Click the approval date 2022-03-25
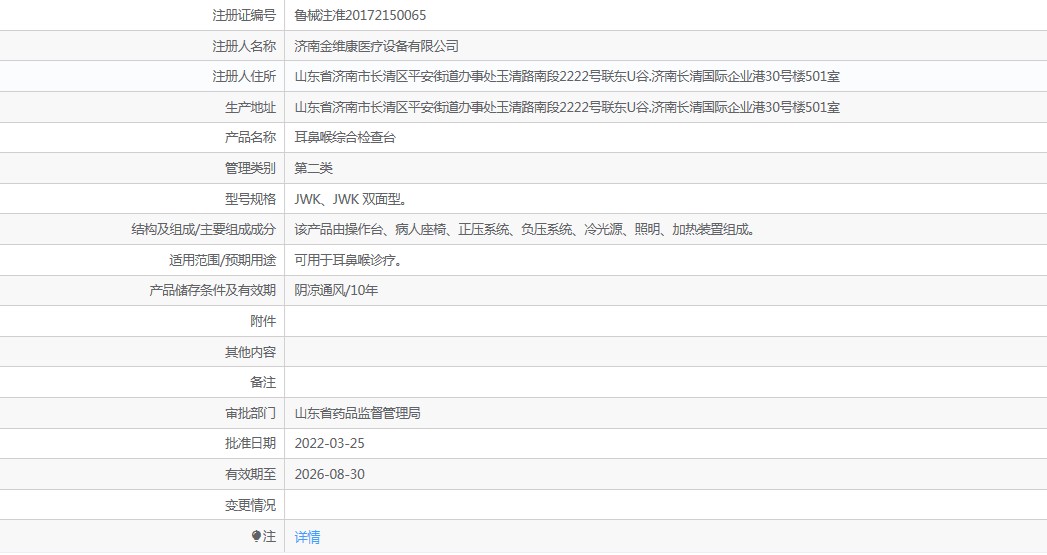Screen dimensions: 1047x555 click(x=323, y=443)
